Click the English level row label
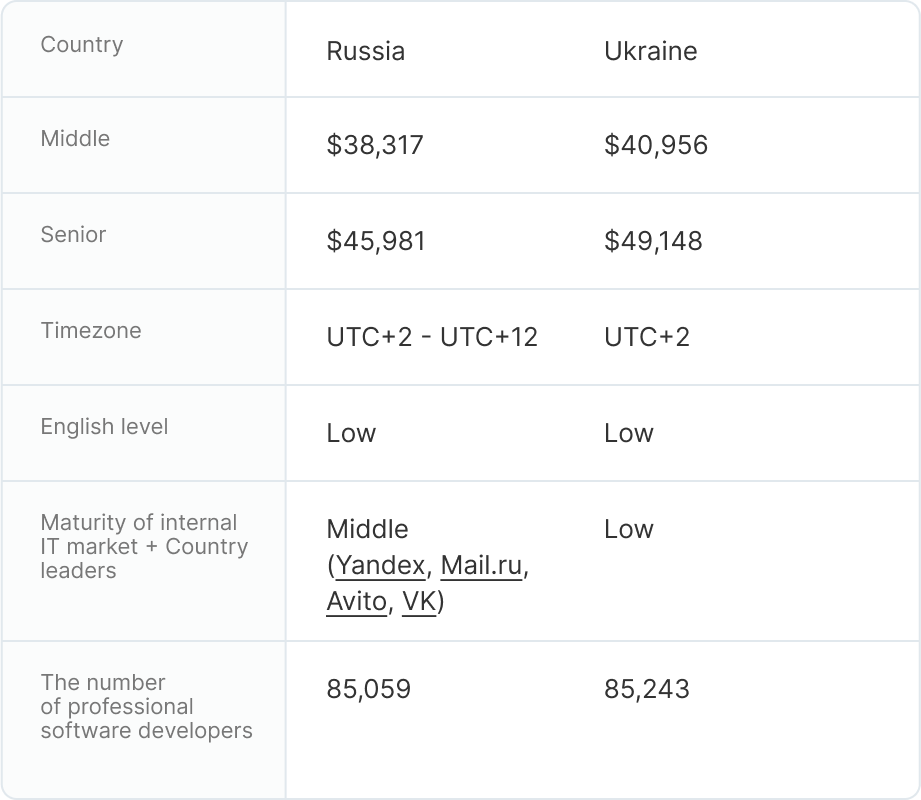The height and width of the screenshot is (800, 921). (x=104, y=427)
